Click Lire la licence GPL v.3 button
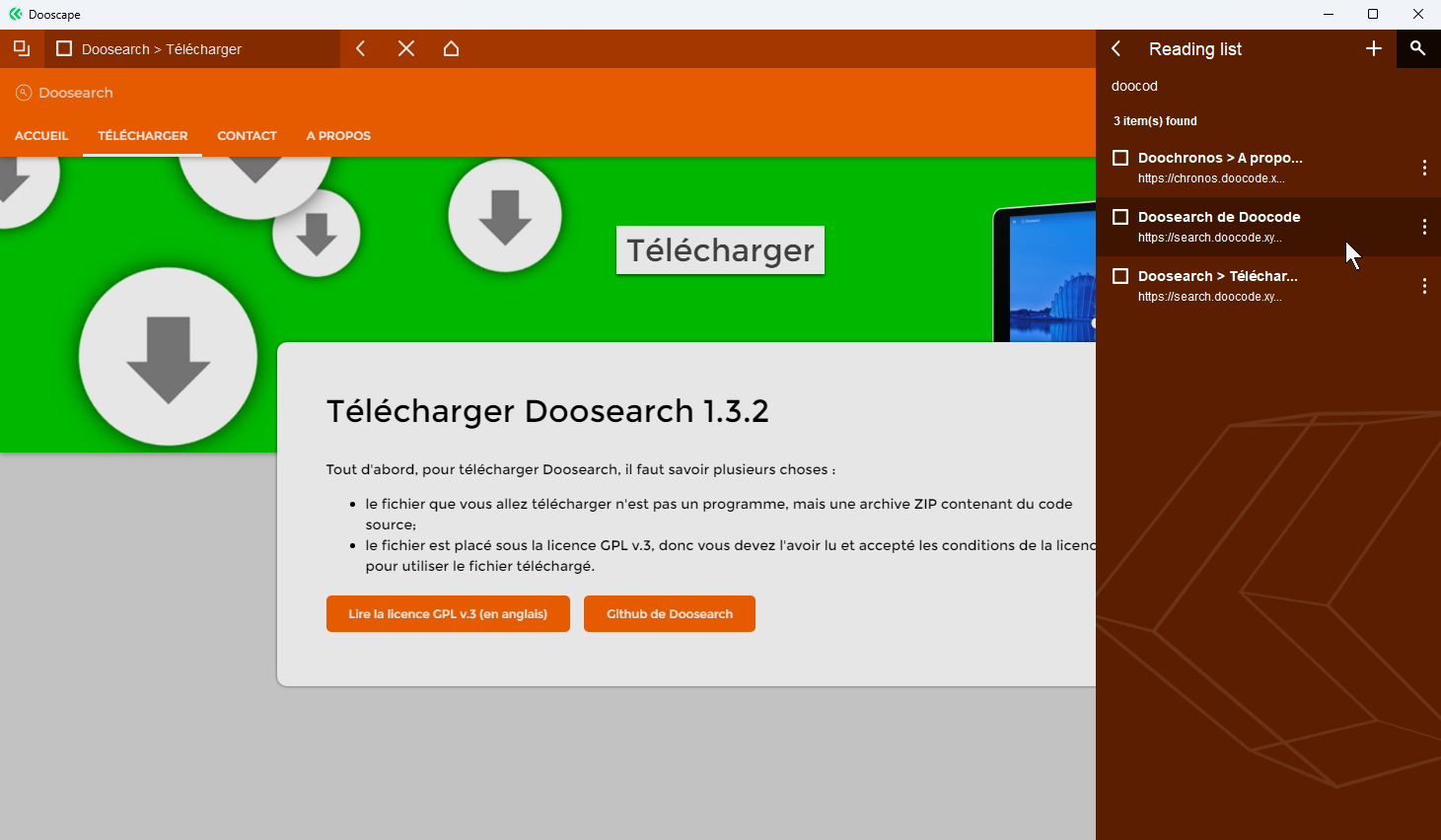The image size is (1441, 840). point(448,613)
